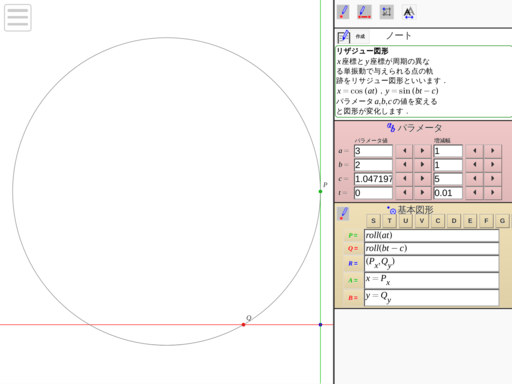The height and width of the screenshot is (384, 512).
Task: Click the font size adjustment icon
Action: coord(409,13)
